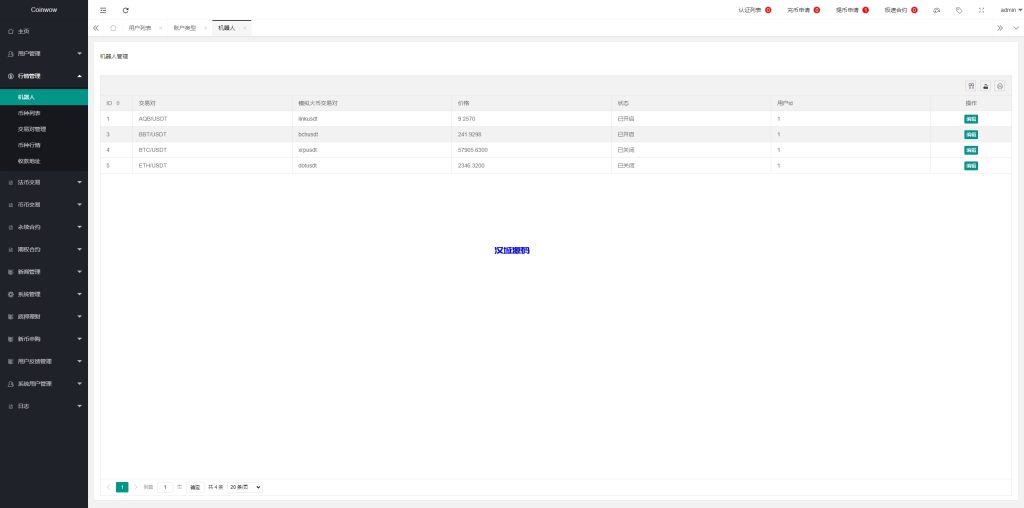Select 币种列表 in the sidebar

point(32,113)
